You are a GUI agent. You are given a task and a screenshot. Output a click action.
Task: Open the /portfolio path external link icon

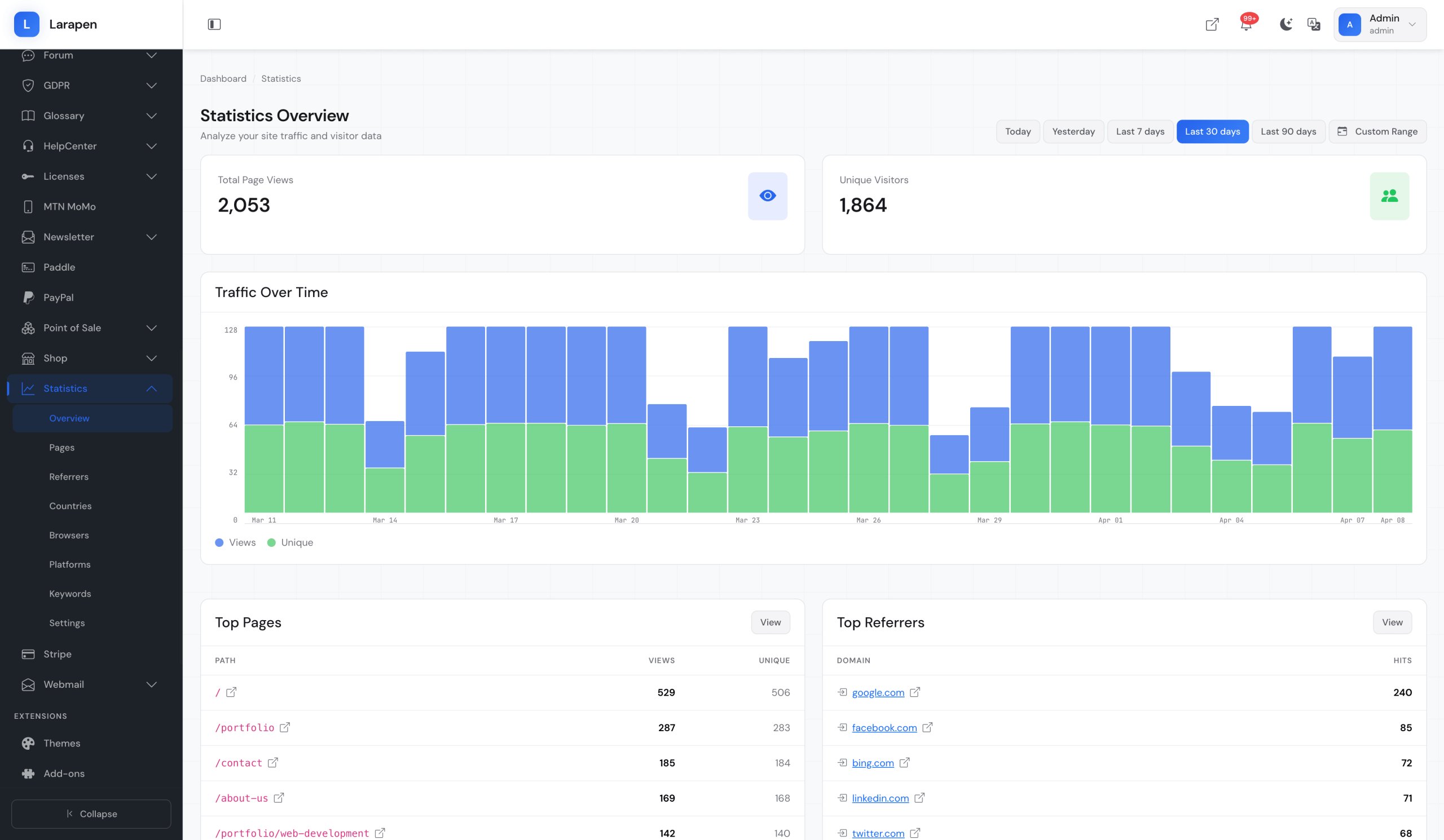coord(285,727)
